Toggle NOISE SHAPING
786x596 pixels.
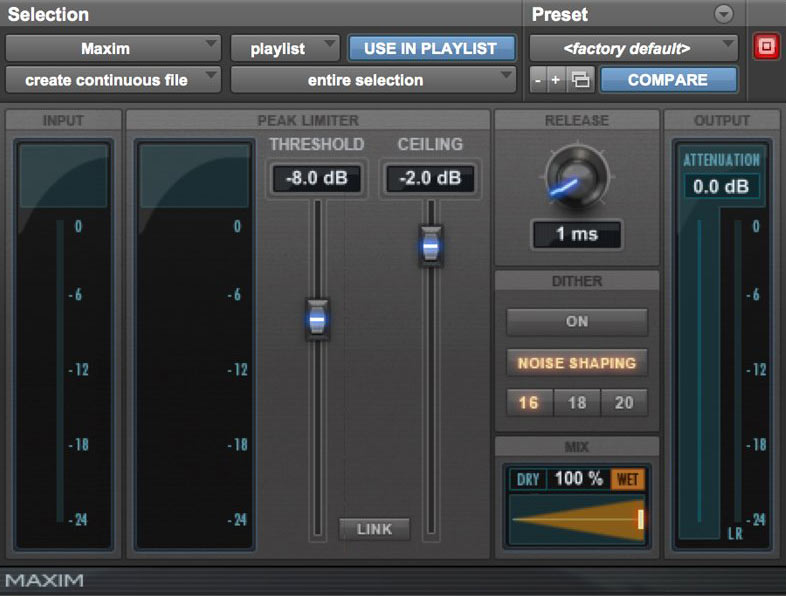click(577, 363)
